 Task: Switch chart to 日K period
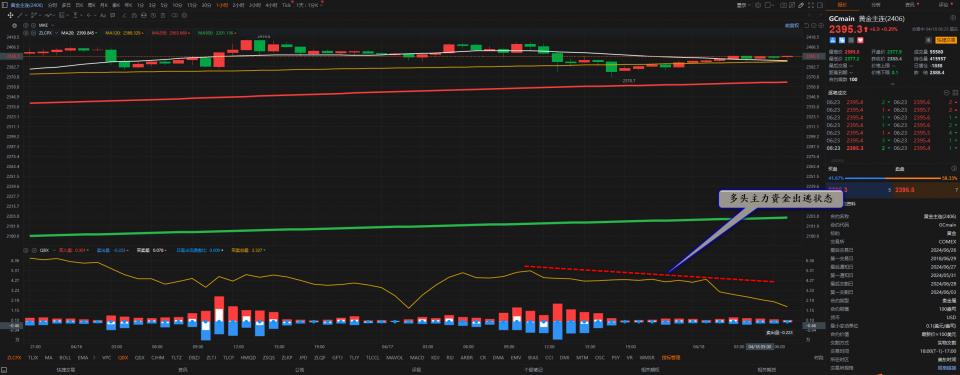[x=80, y=5]
